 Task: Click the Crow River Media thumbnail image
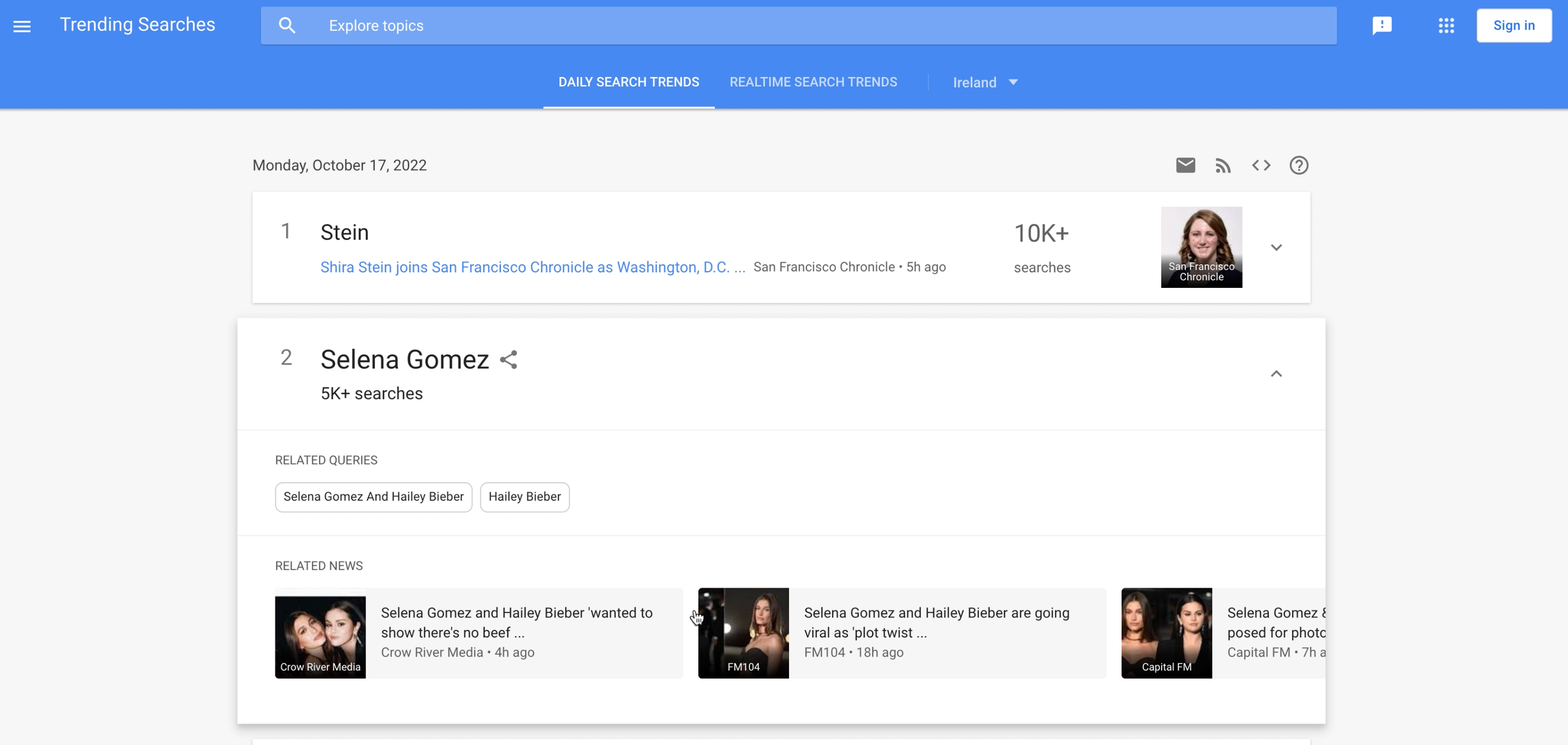pyautogui.click(x=320, y=637)
